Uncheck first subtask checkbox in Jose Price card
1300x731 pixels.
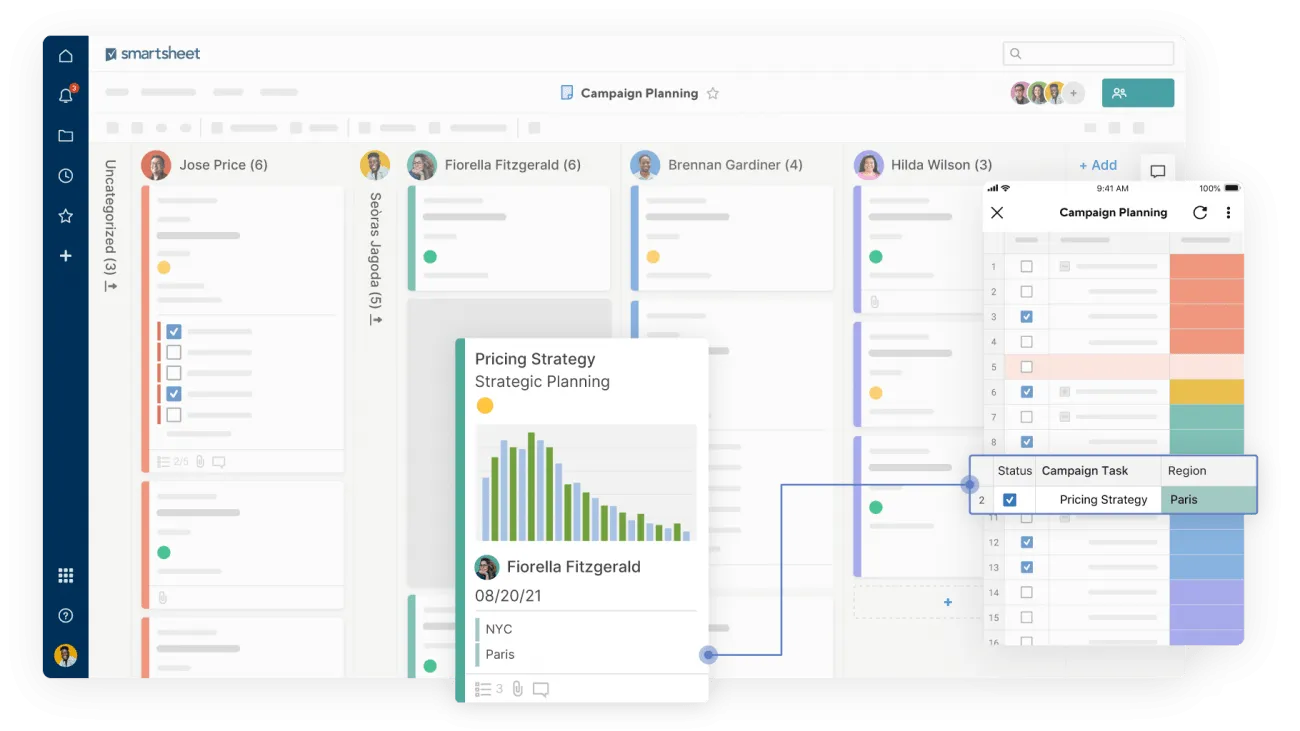click(174, 331)
